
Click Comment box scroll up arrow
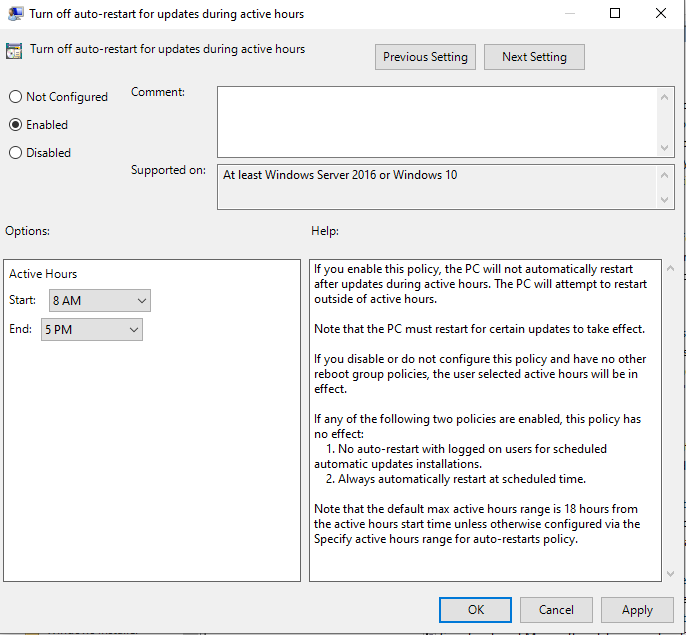pyautogui.click(x=665, y=97)
